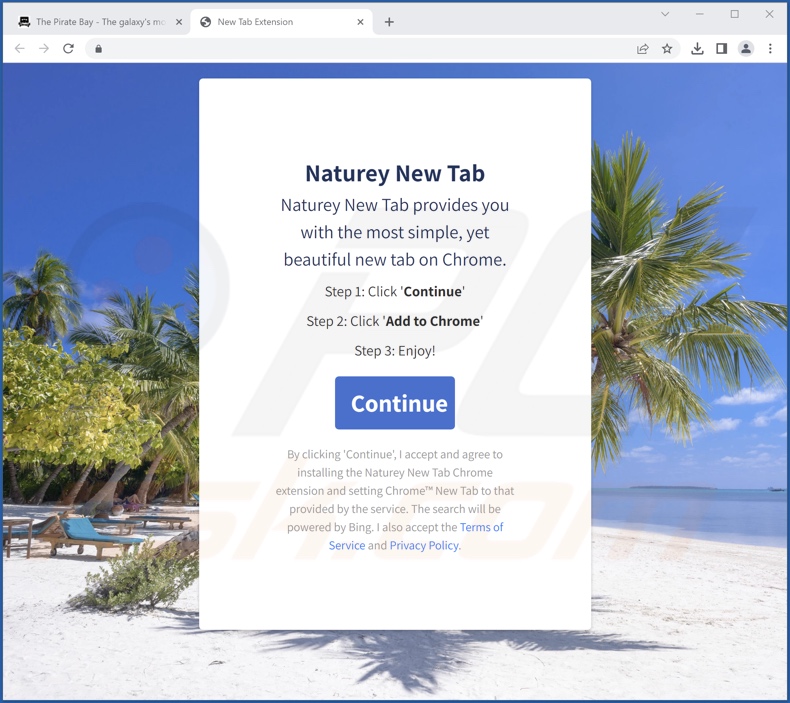790x703 pixels.
Task: Reload the current page
Action: point(68,48)
